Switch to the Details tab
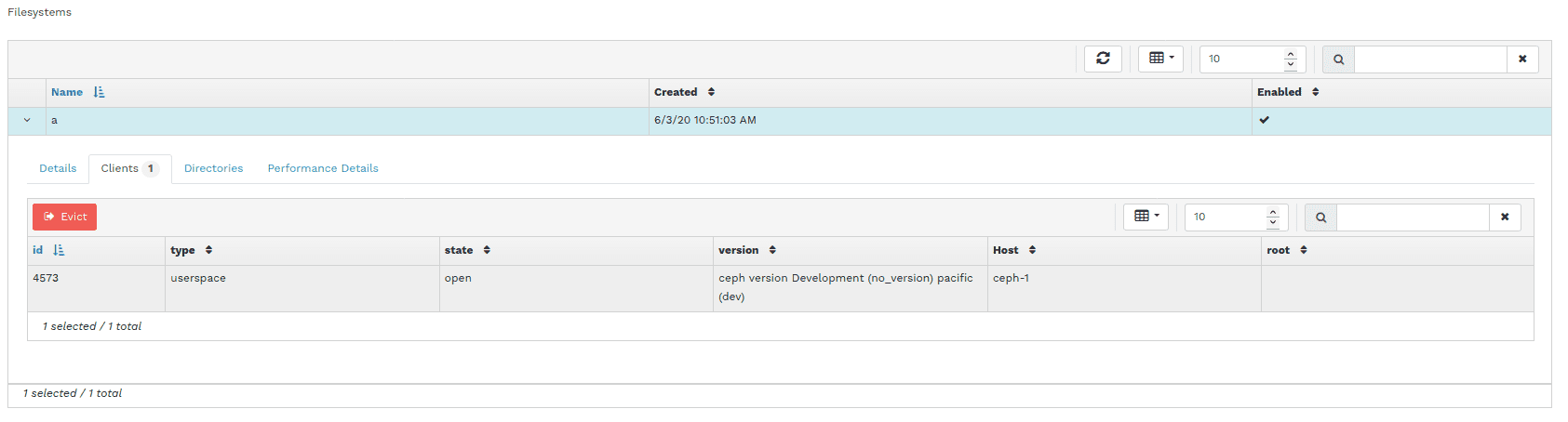This screenshot has height=422, width=1568. pyautogui.click(x=58, y=168)
